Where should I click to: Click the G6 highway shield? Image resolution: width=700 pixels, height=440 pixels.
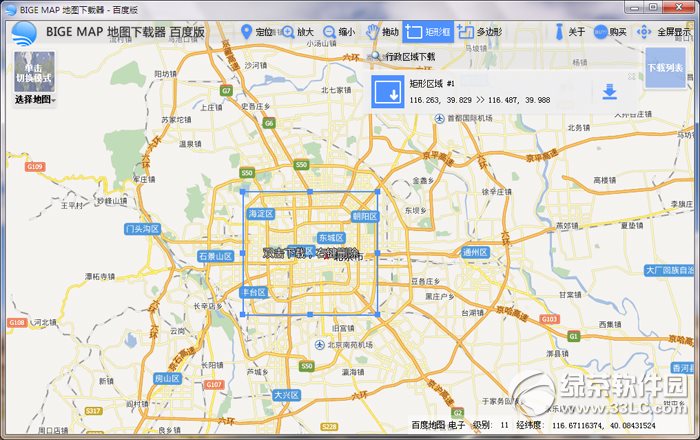[269, 123]
